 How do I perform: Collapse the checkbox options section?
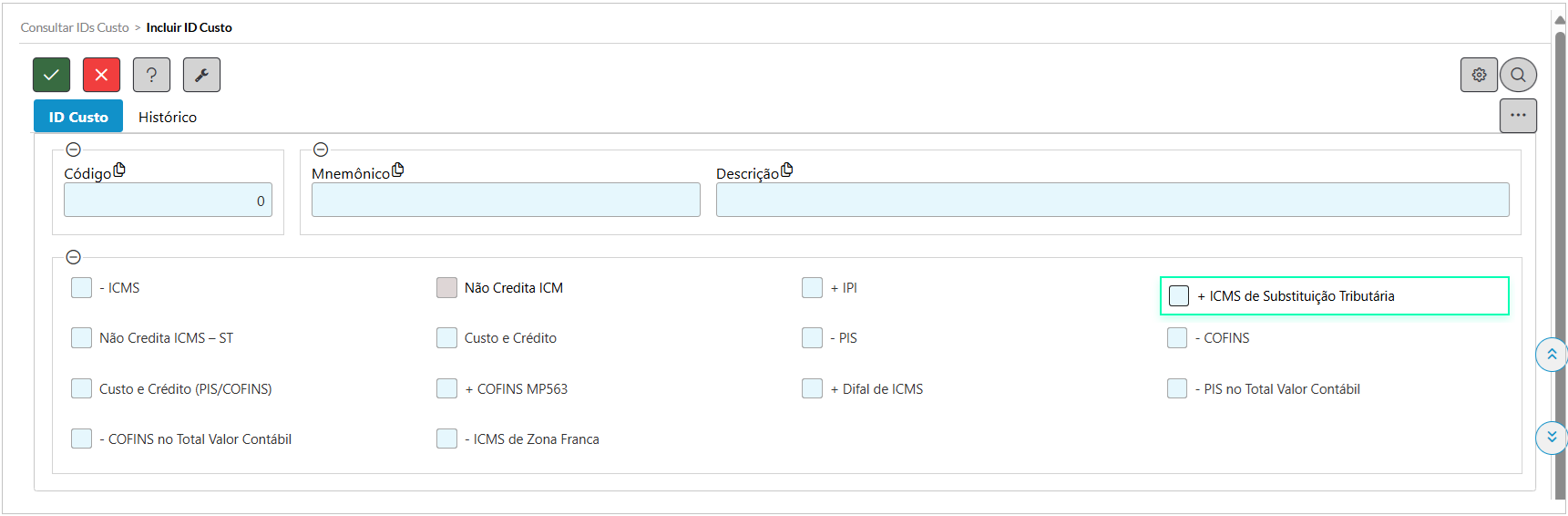[74, 257]
